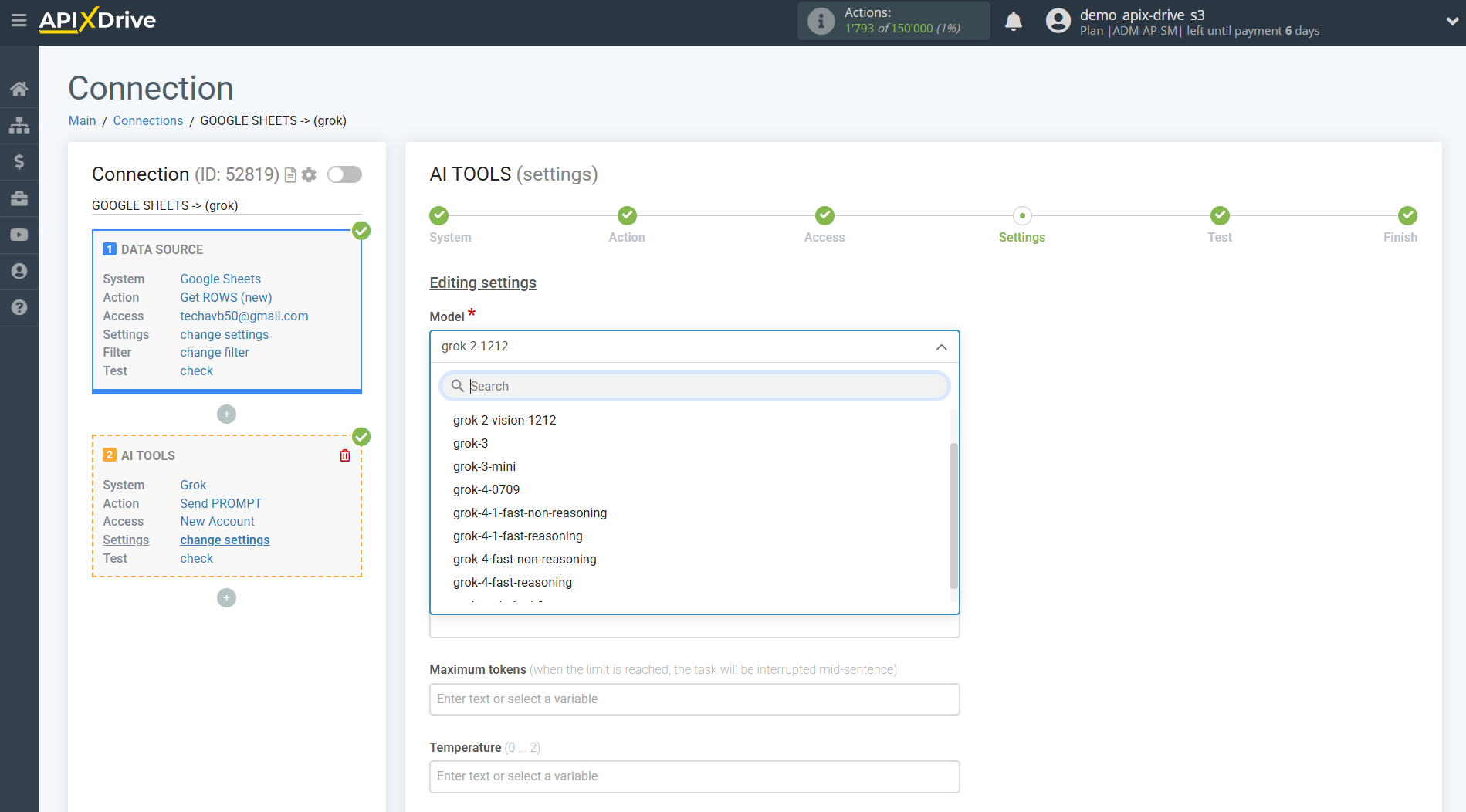This screenshot has width=1466, height=812.
Task: Open connection settings gear icon
Action: [309, 174]
